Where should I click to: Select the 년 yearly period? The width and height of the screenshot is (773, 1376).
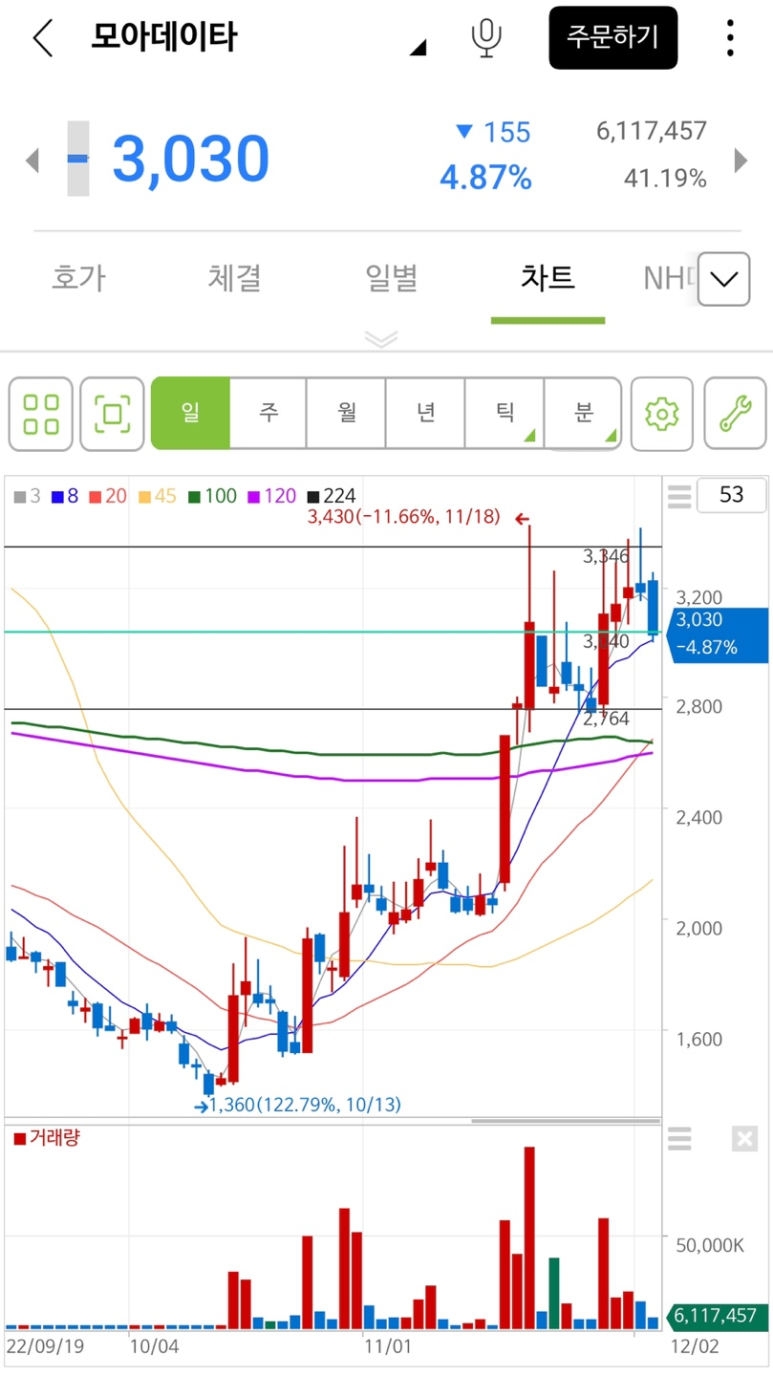coord(425,413)
